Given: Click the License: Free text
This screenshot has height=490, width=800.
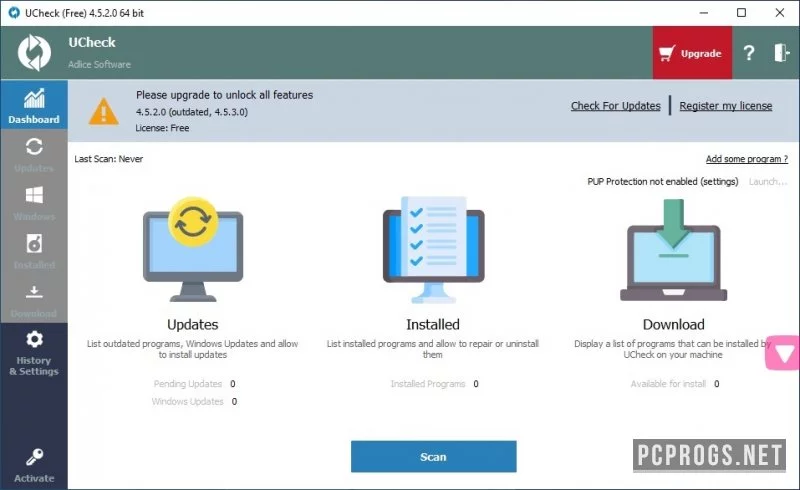Looking at the screenshot, I should point(162,128).
